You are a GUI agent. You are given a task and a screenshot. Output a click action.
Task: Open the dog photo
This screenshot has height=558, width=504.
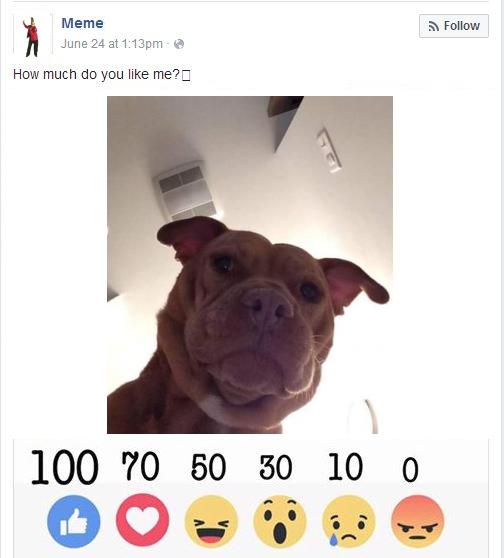point(250,265)
